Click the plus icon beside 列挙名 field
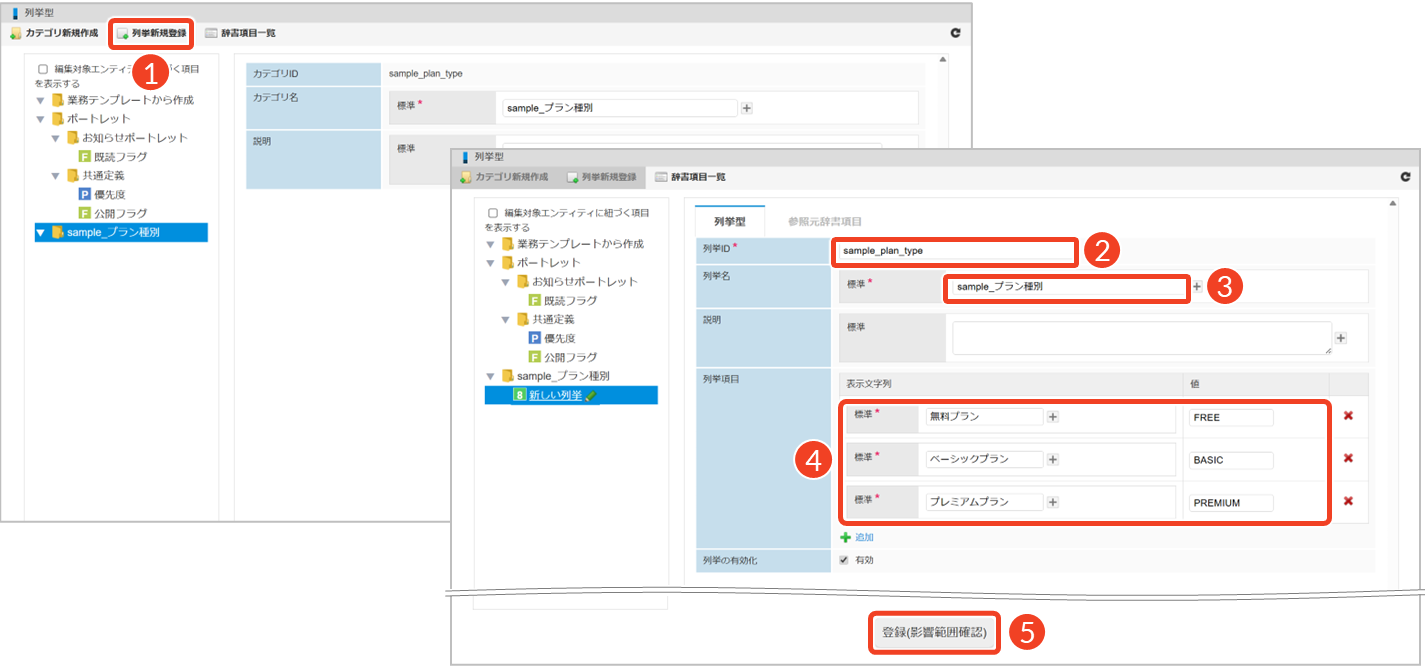The width and height of the screenshot is (1425, 670). (x=1197, y=287)
